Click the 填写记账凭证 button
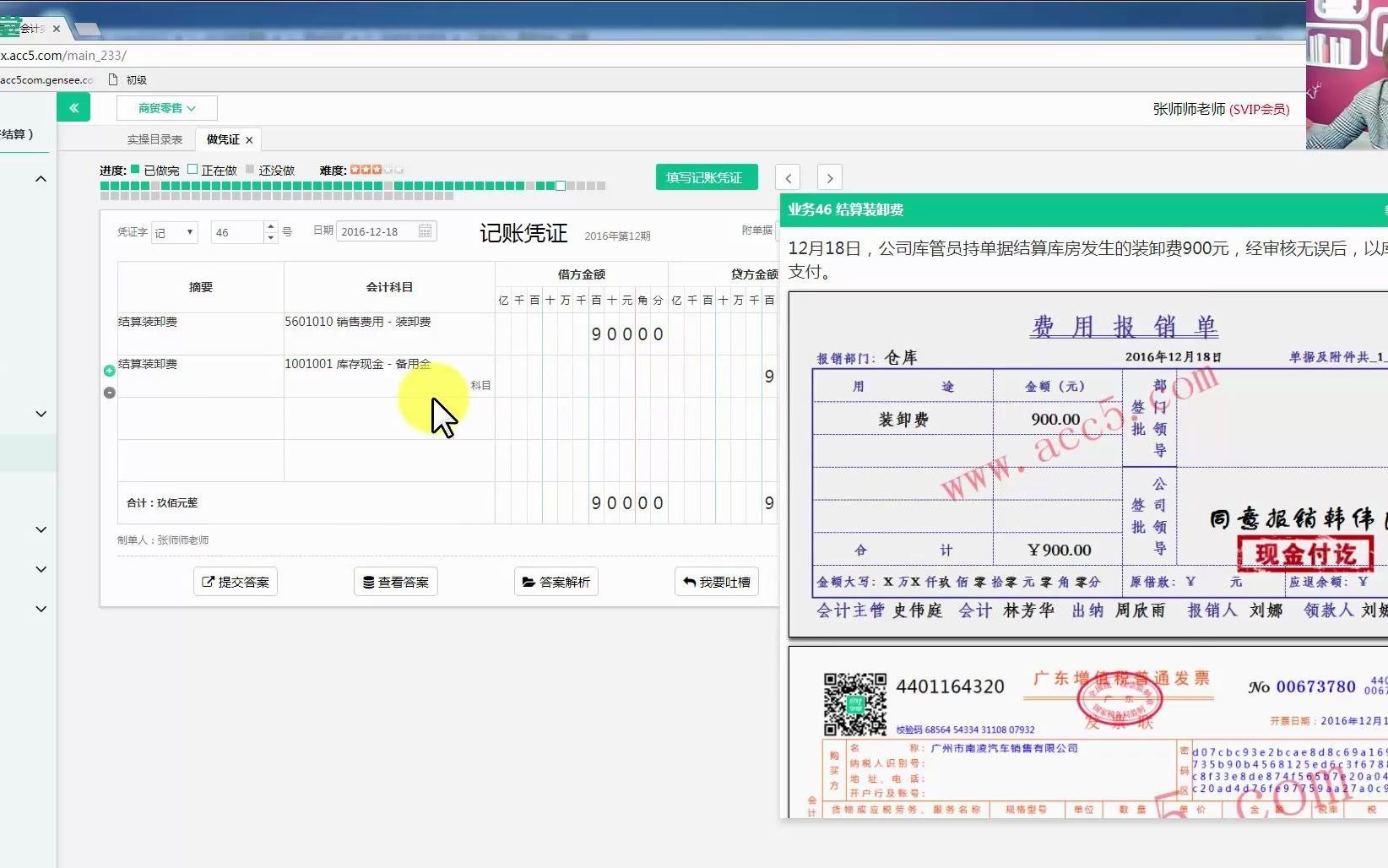 pyautogui.click(x=706, y=177)
